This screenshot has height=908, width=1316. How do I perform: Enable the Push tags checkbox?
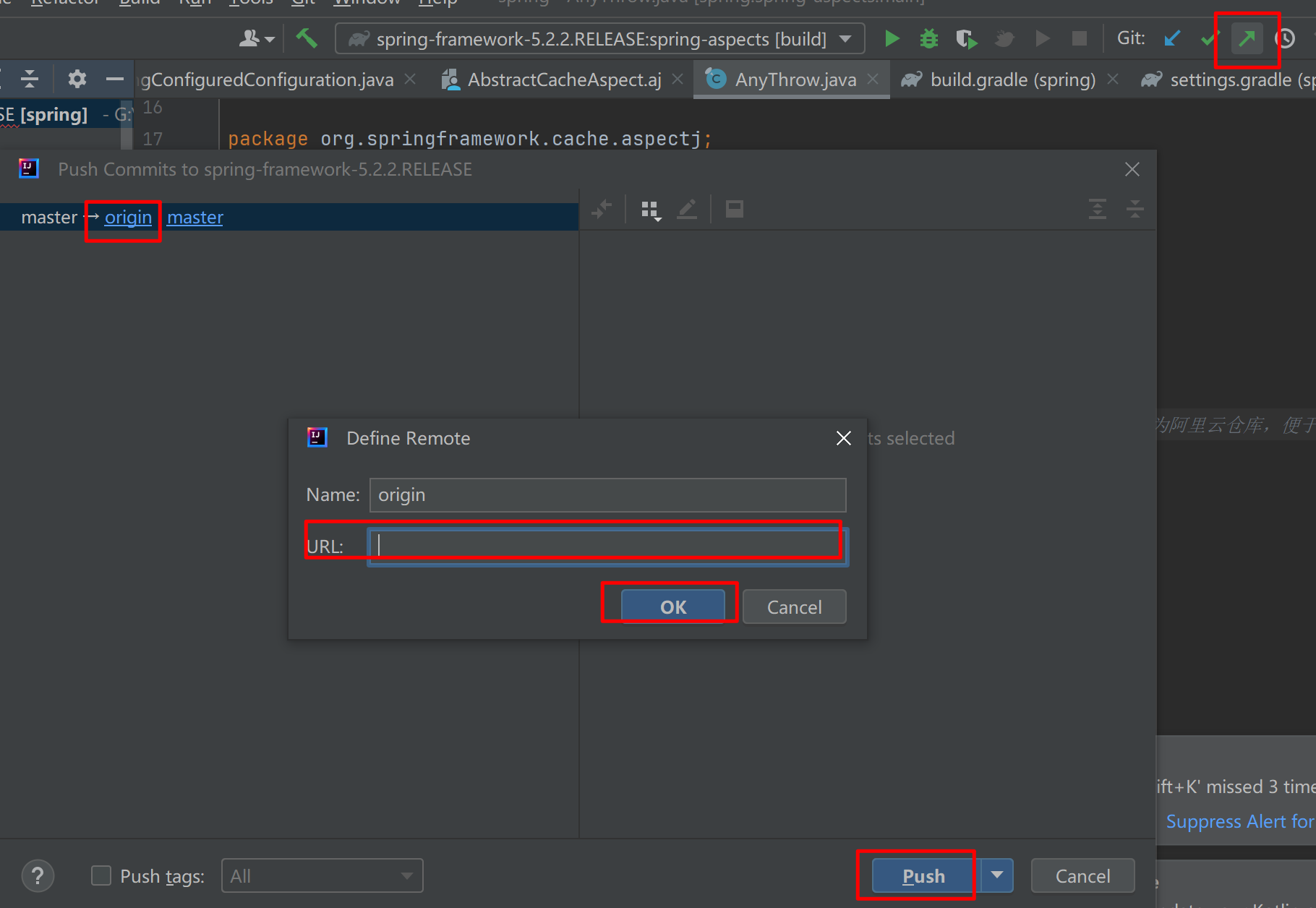pos(101,876)
